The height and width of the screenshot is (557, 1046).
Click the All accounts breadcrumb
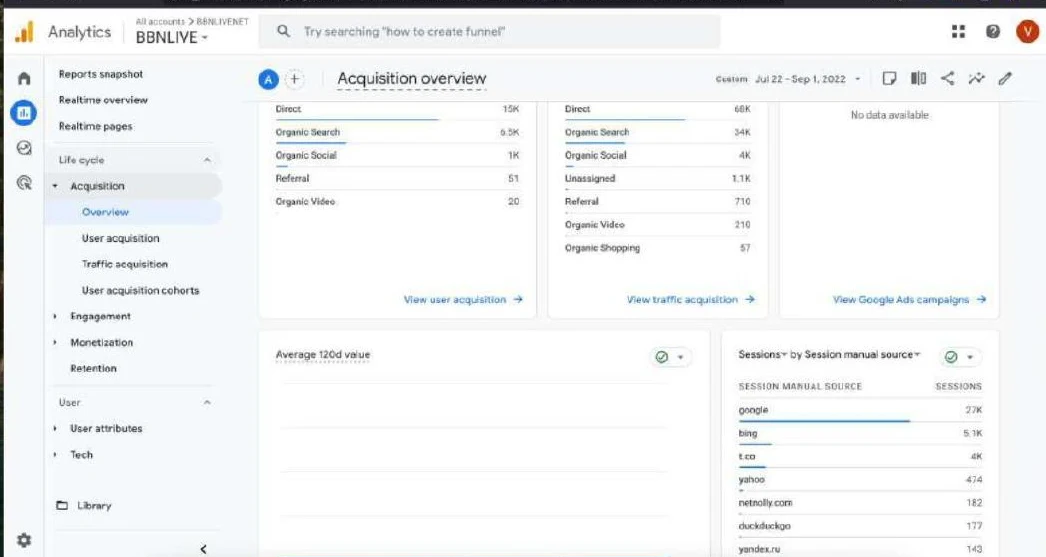pyautogui.click(x=160, y=21)
